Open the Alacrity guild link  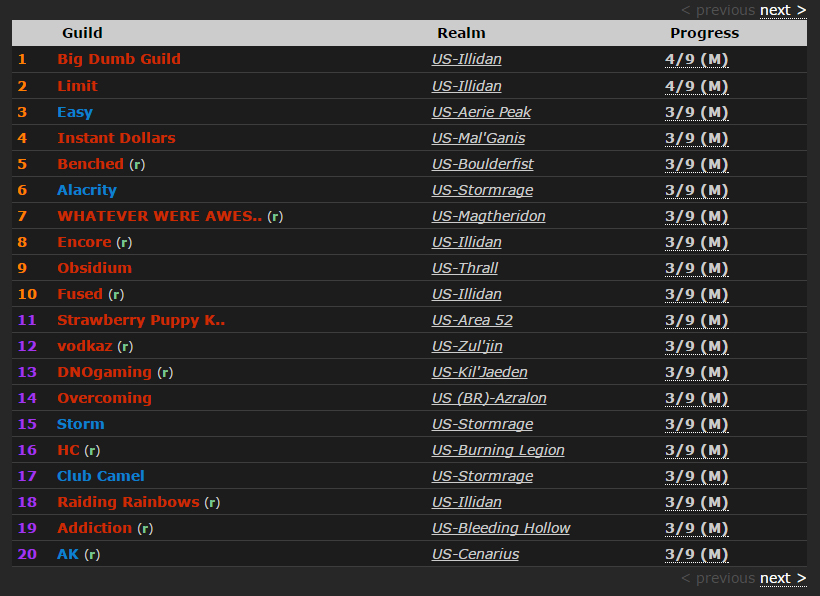(87, 190)
